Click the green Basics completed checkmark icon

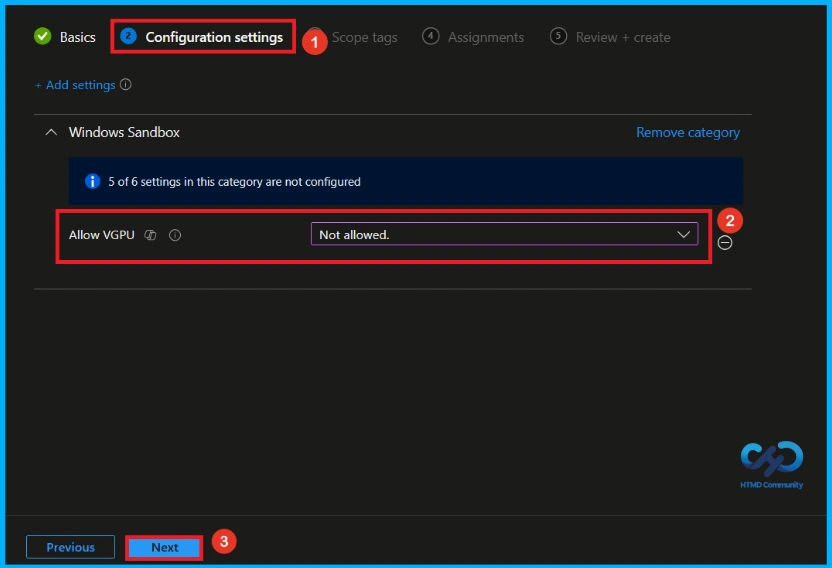click(x=42, y=37)
